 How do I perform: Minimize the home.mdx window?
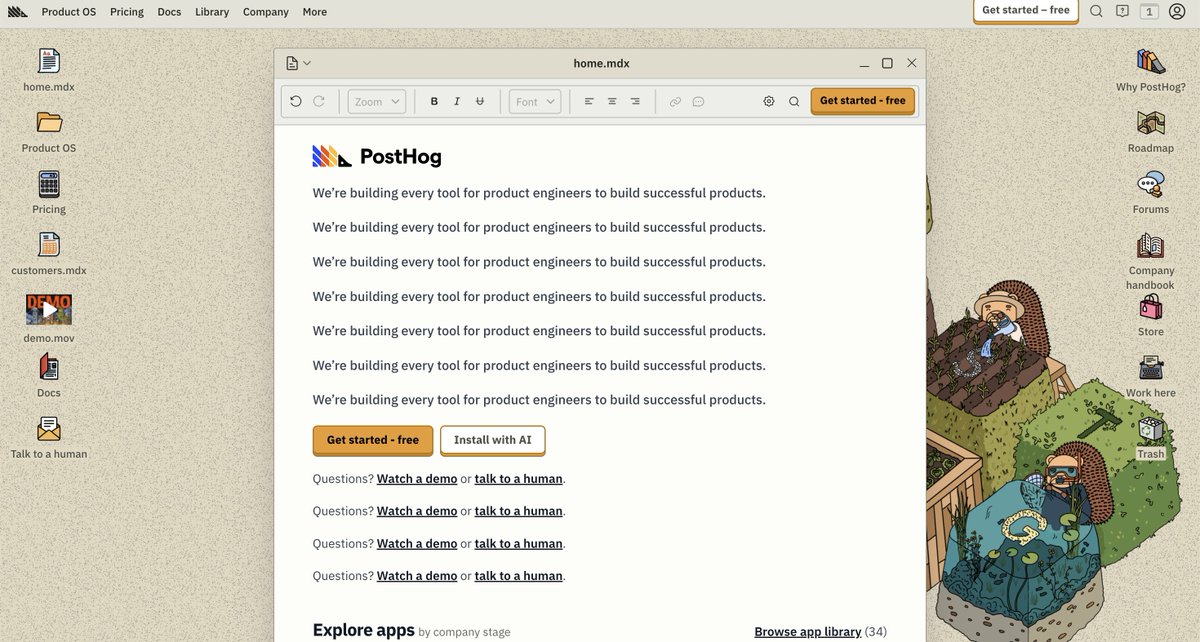coord(864,64)
